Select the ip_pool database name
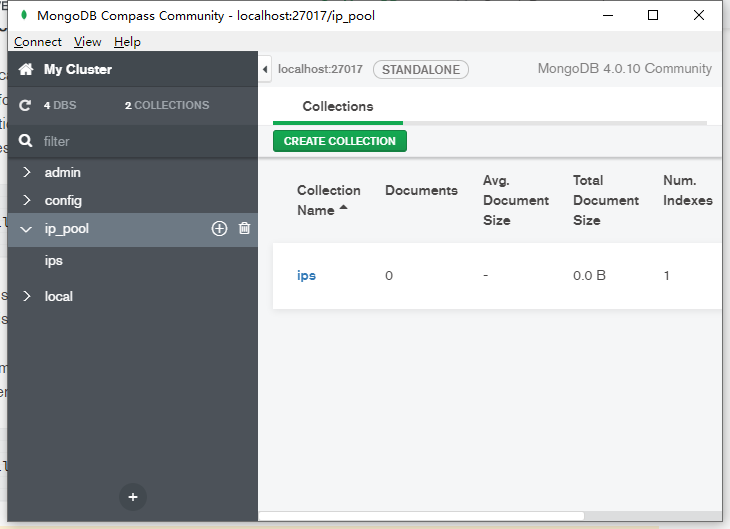Image resolution: width=730 pixels, height=529 pixels. 67,229
